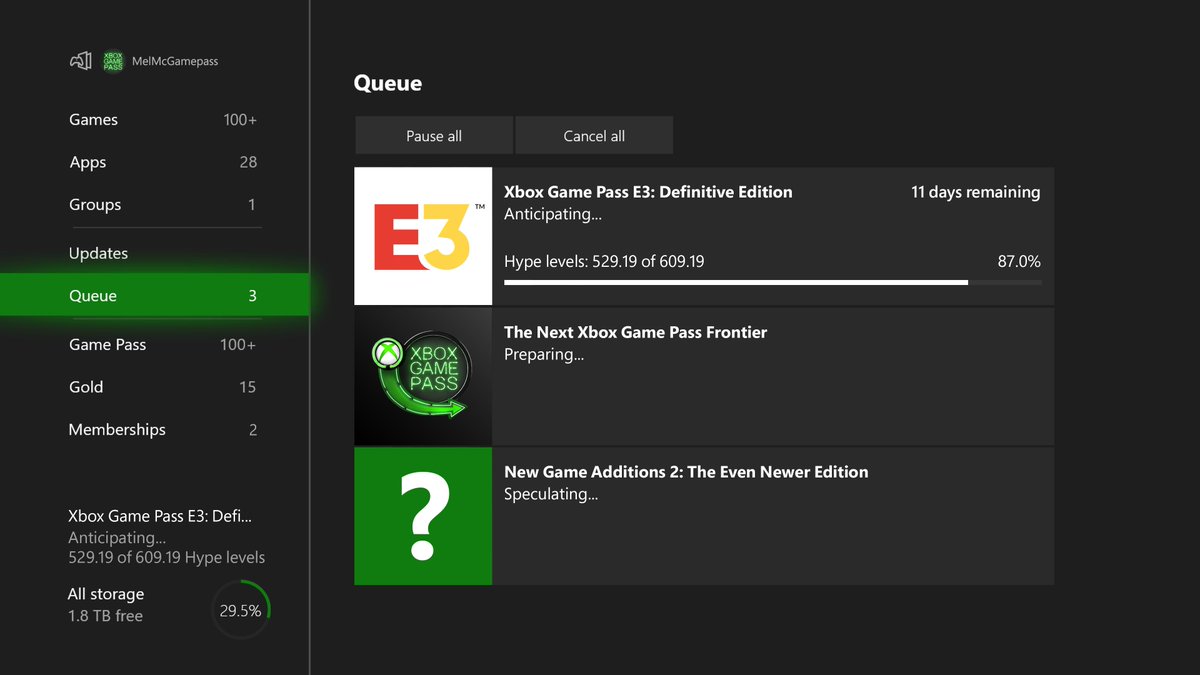This screenshot has width=1200, height=675.
Task: Click the 29.5% storage ring indicator
Action: [x=241, y=609]
